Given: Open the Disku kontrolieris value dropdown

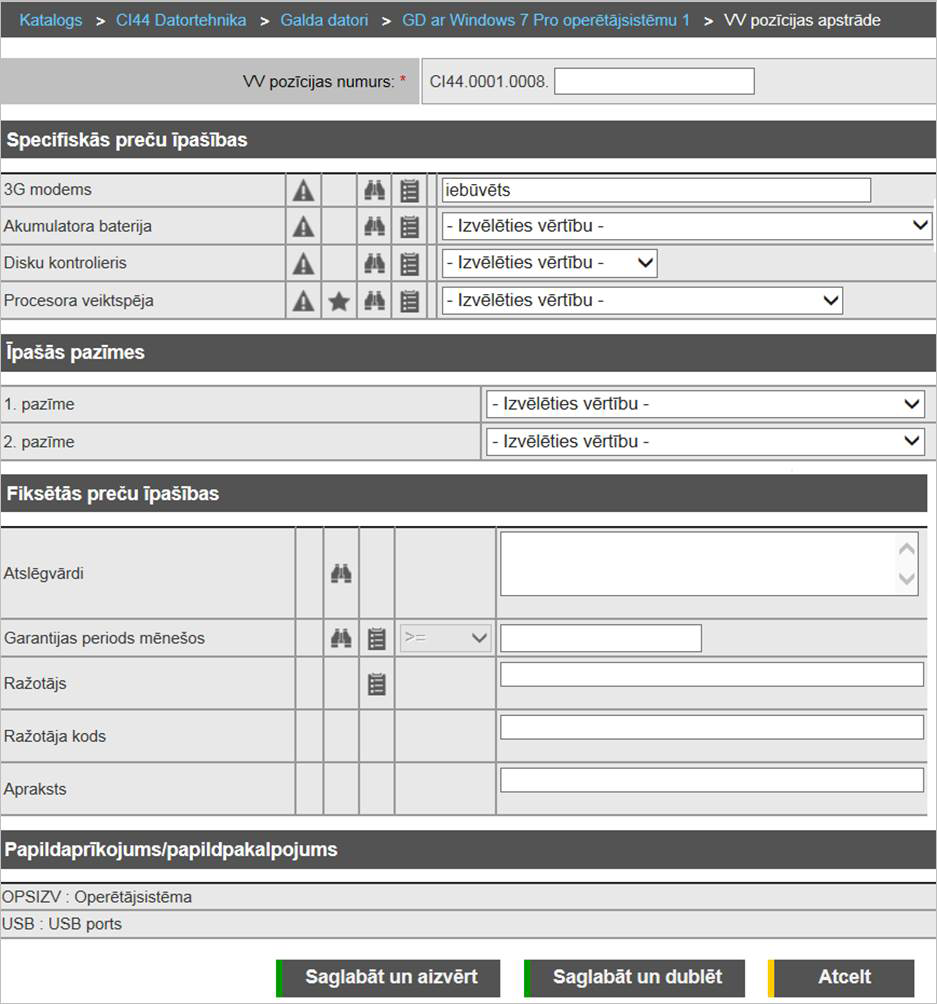Looking at the screenshot, I should (549, 264).
